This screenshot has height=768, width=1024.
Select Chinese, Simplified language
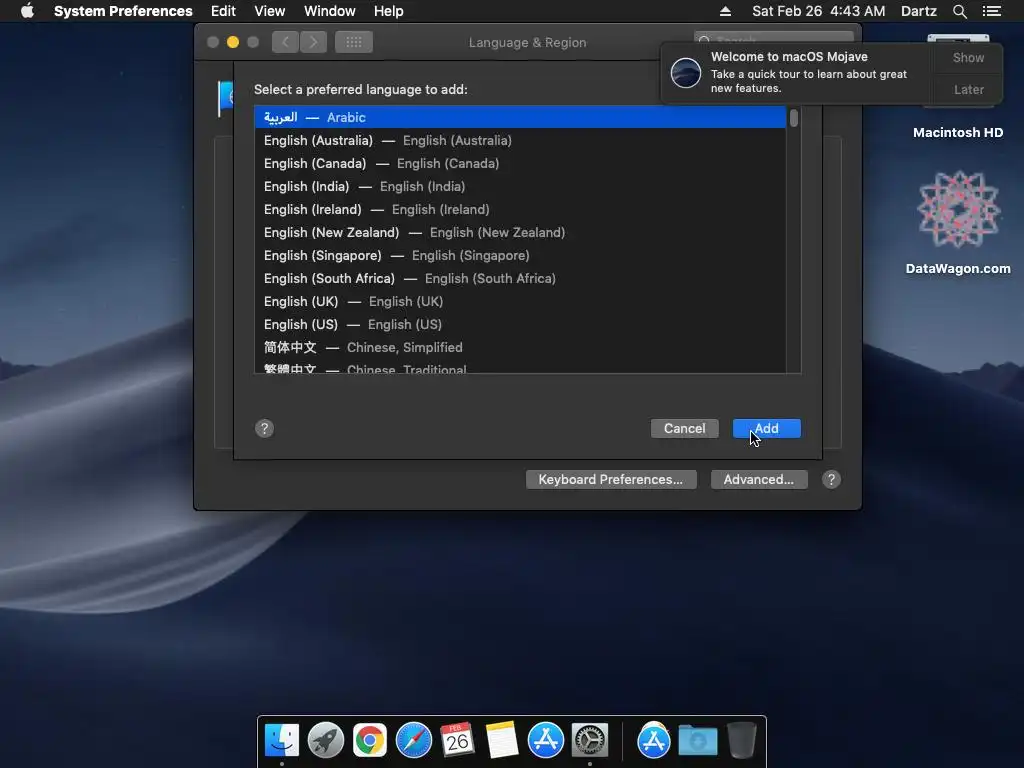tap(520, 347)
